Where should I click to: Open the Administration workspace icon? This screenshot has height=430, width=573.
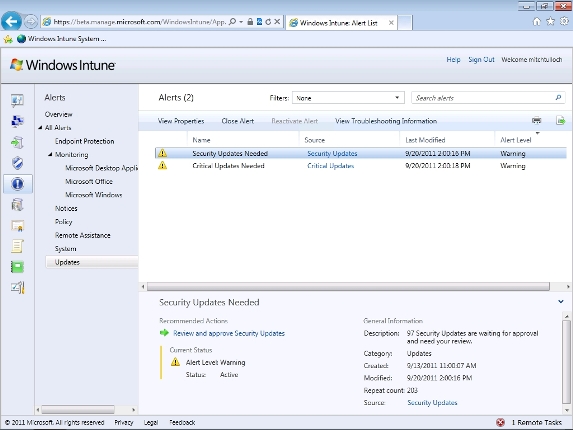pyautogui.click(x=17, y=288)
